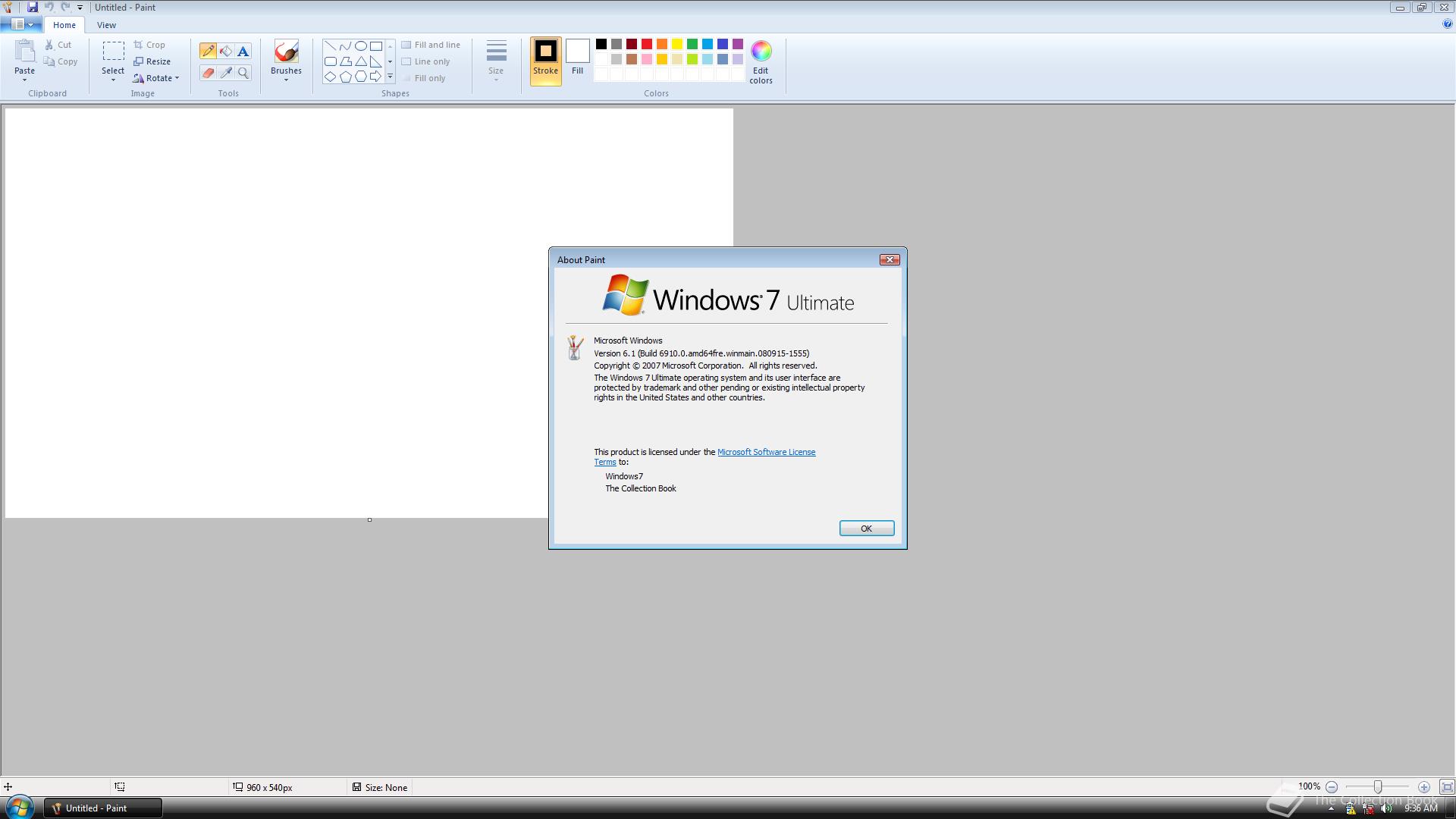Image resolution: width=1456 pixels, height=819 pixels.
Task: Click the Resize button
Action: (152, 61)
